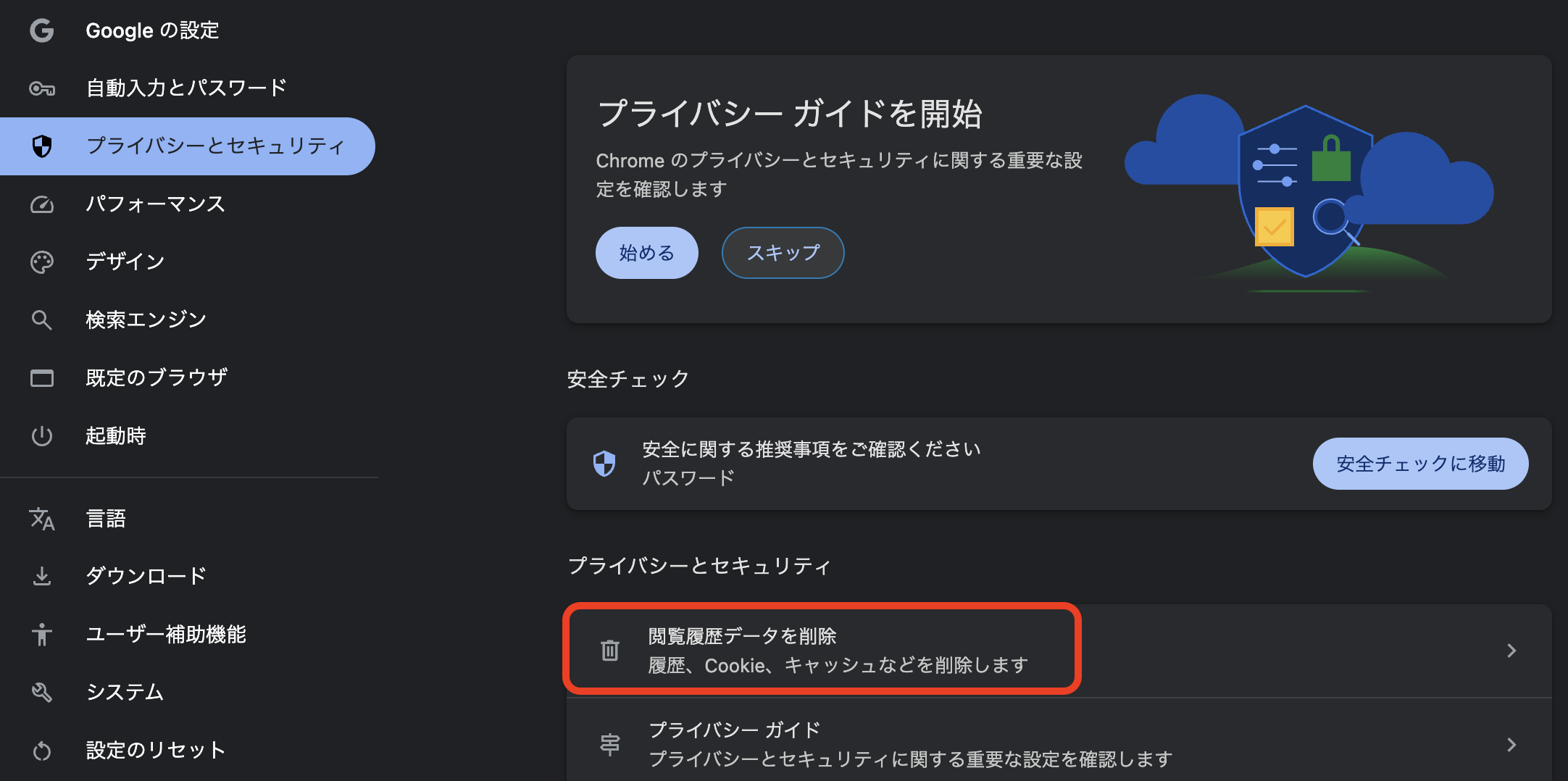Click the trash icon on 閲覧履歴データを削除

[609, 650]
